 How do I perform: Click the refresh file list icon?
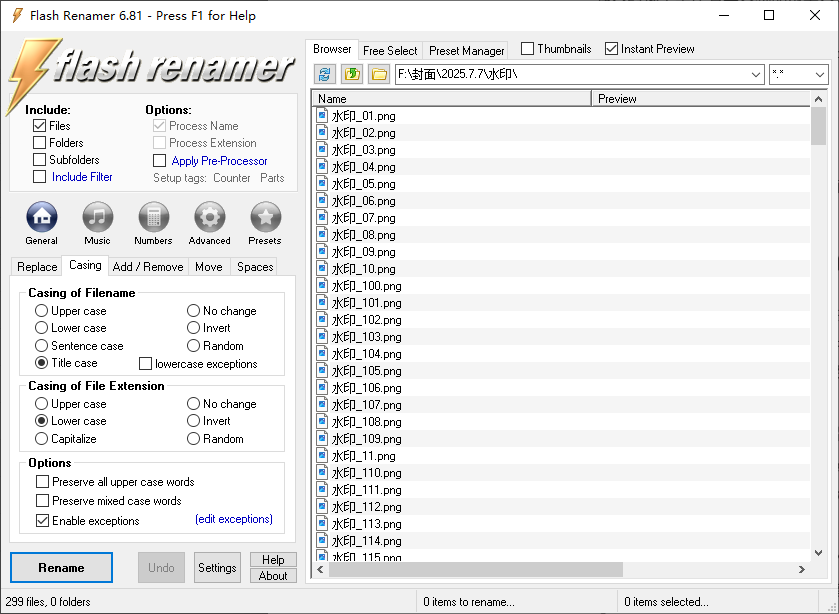point(325,74)
